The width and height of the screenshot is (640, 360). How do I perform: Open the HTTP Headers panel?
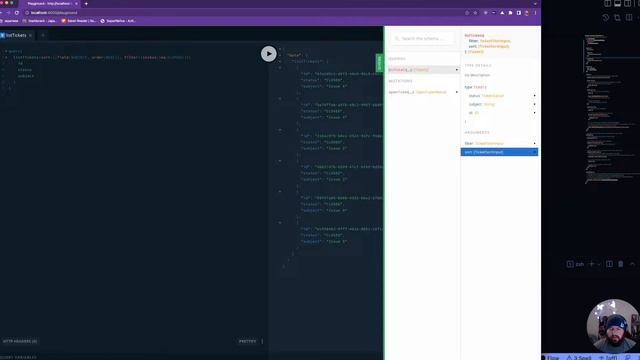click(20, 341)
